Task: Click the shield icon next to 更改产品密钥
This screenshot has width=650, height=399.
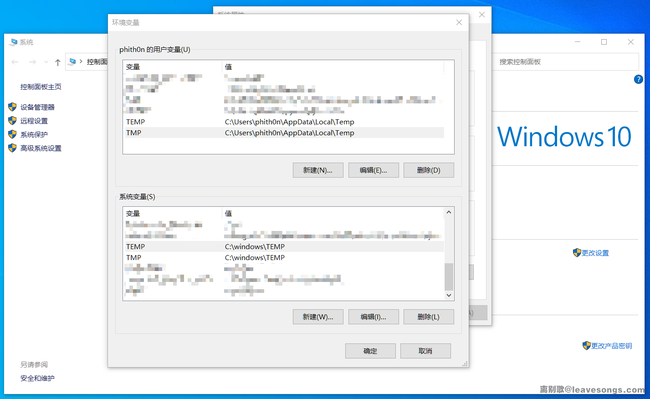Action: tap(586, 345)
